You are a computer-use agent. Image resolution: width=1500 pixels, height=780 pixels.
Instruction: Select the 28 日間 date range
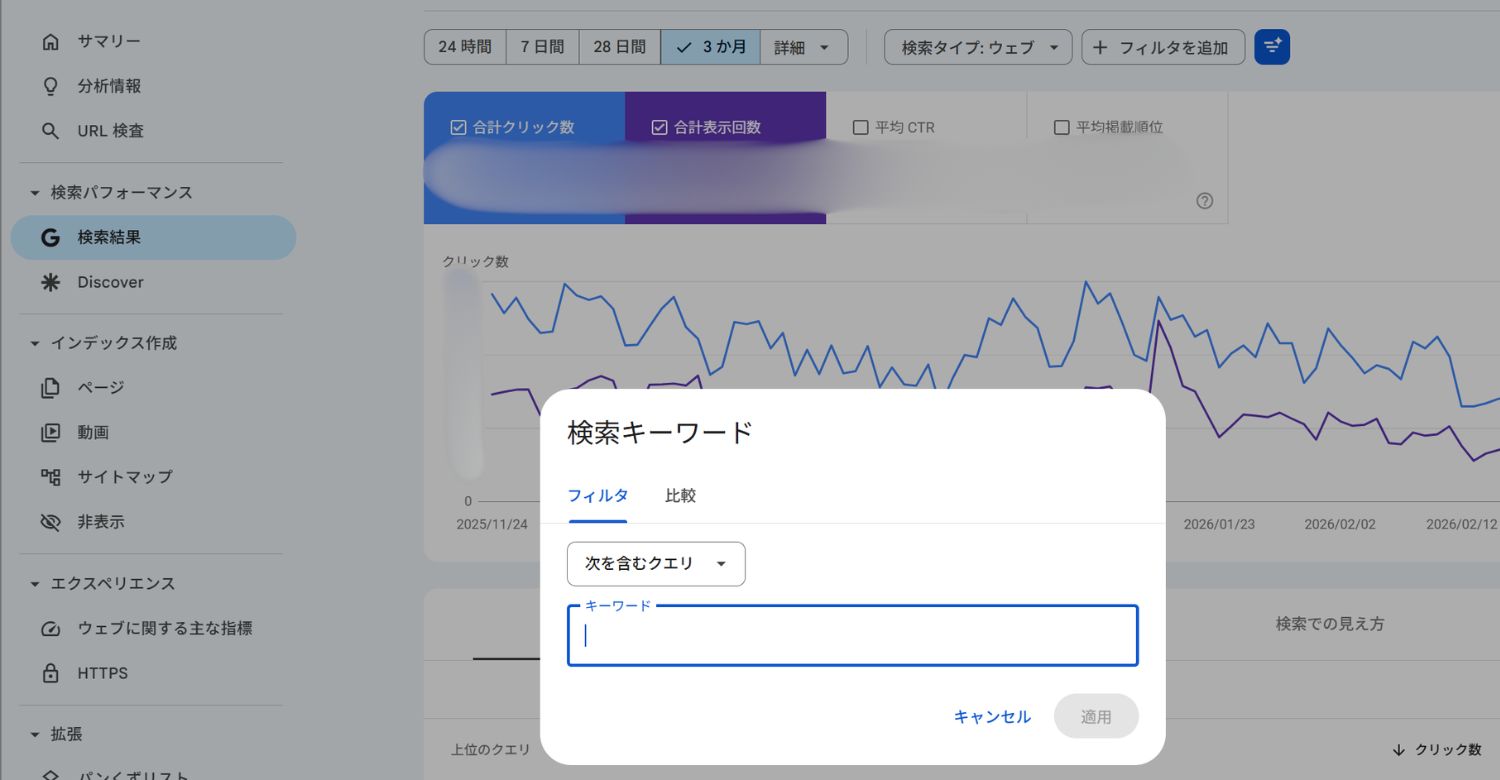pyautogui.click(x=620, y=47)
